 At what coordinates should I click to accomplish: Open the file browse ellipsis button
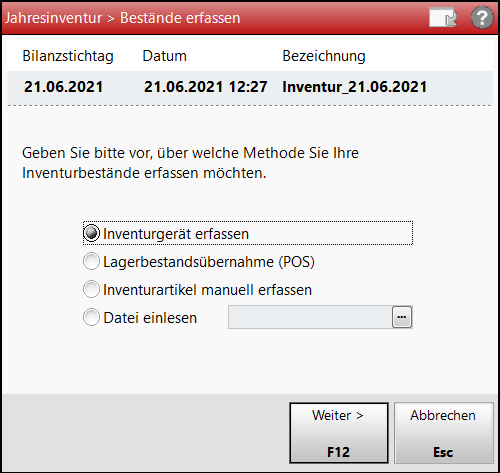pyautogui.click(x=402, y=317)
